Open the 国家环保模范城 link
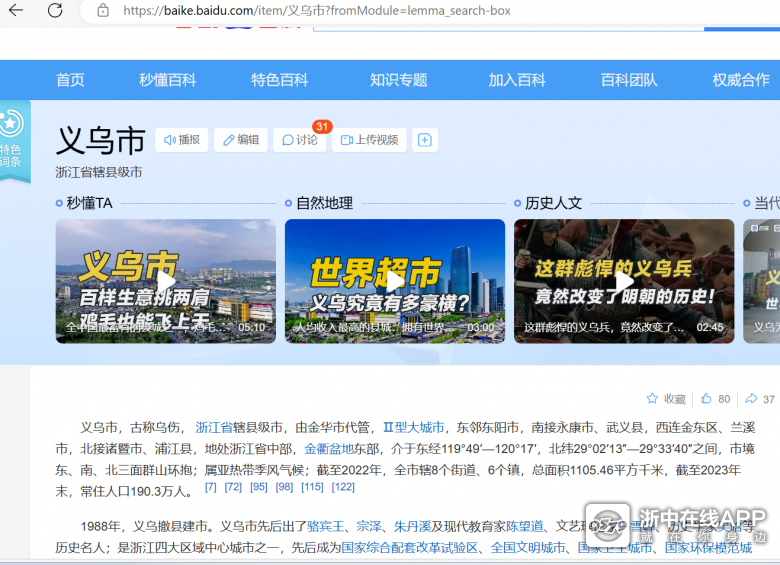This screenshot has width=780, height=565. pyautogui.click(x=708, y=548)
